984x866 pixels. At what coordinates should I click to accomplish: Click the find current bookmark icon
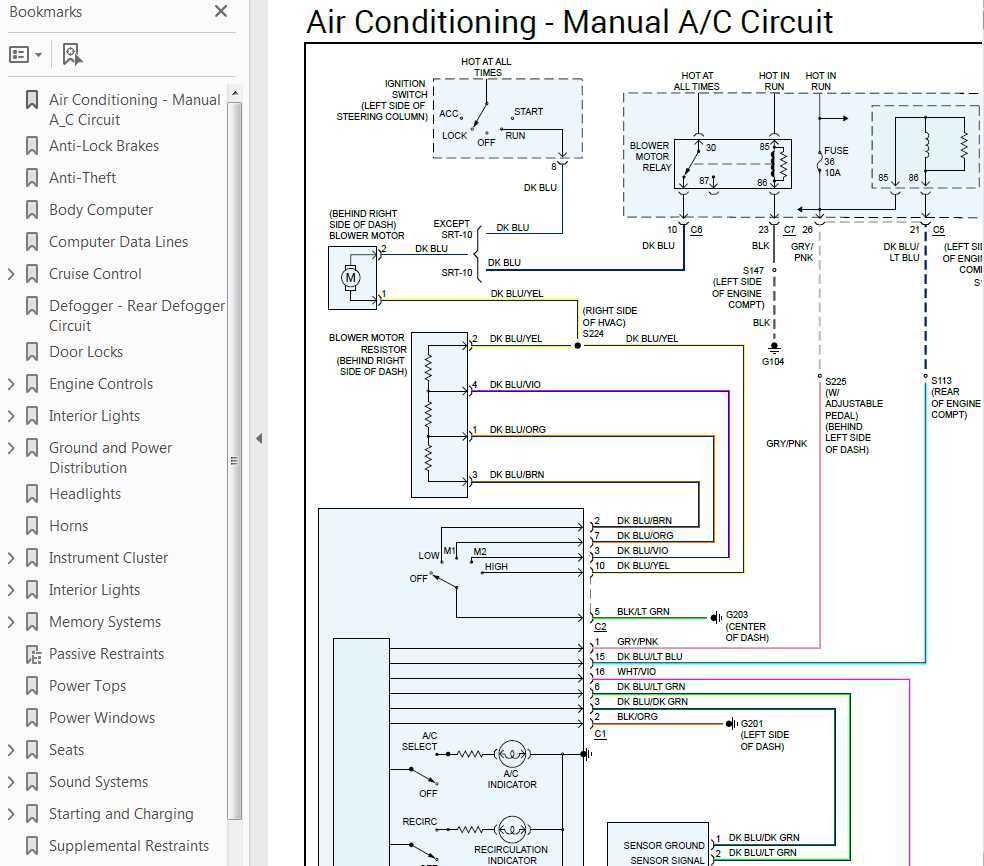[x=72, y=55]
